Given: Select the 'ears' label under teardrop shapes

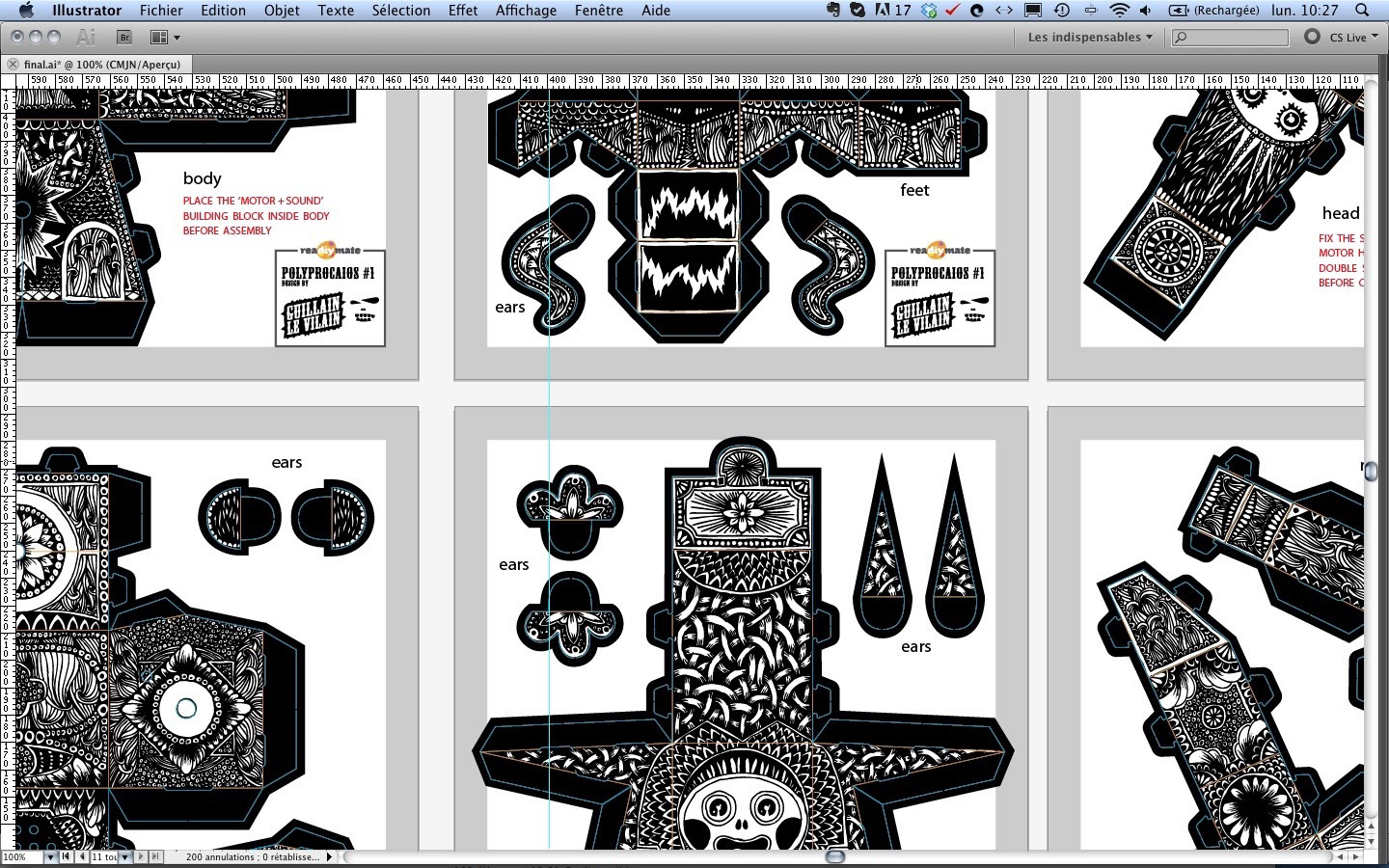Looking at the screenshot, I should coord(916,646).
